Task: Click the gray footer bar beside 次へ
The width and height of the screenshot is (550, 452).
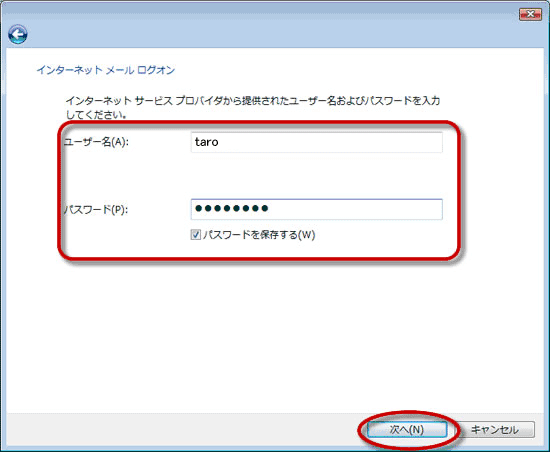Action: click(182, 430)
